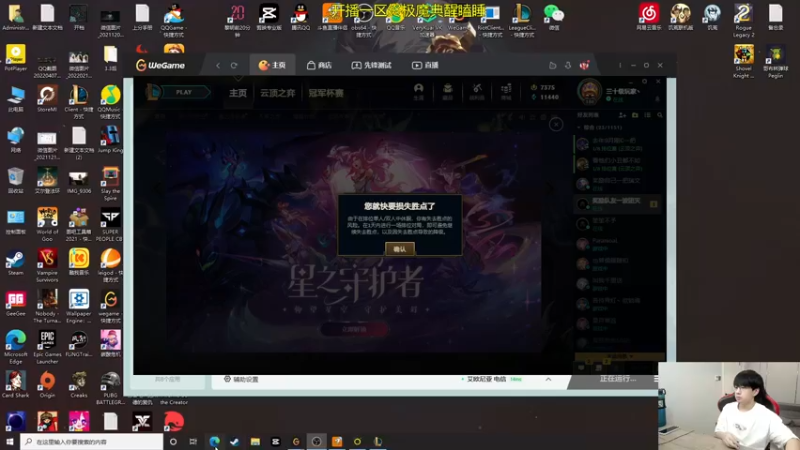Add a friend in friends list
This screenshot has height=450, width=800.
point(622,115)
